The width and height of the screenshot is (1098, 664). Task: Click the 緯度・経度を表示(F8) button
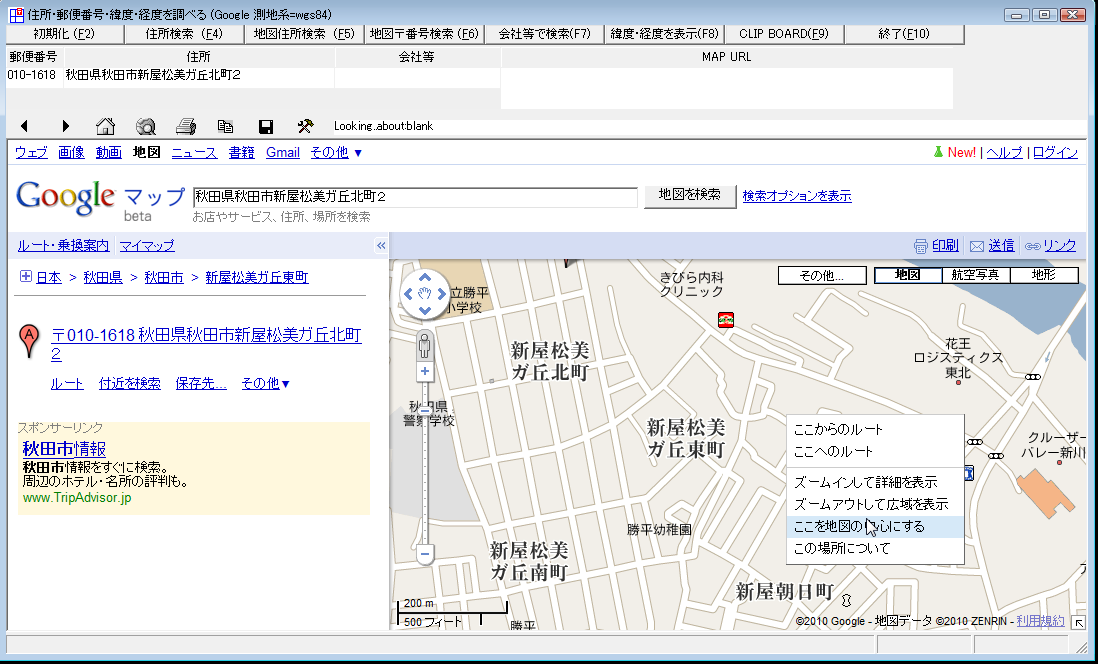pos(665,34)
